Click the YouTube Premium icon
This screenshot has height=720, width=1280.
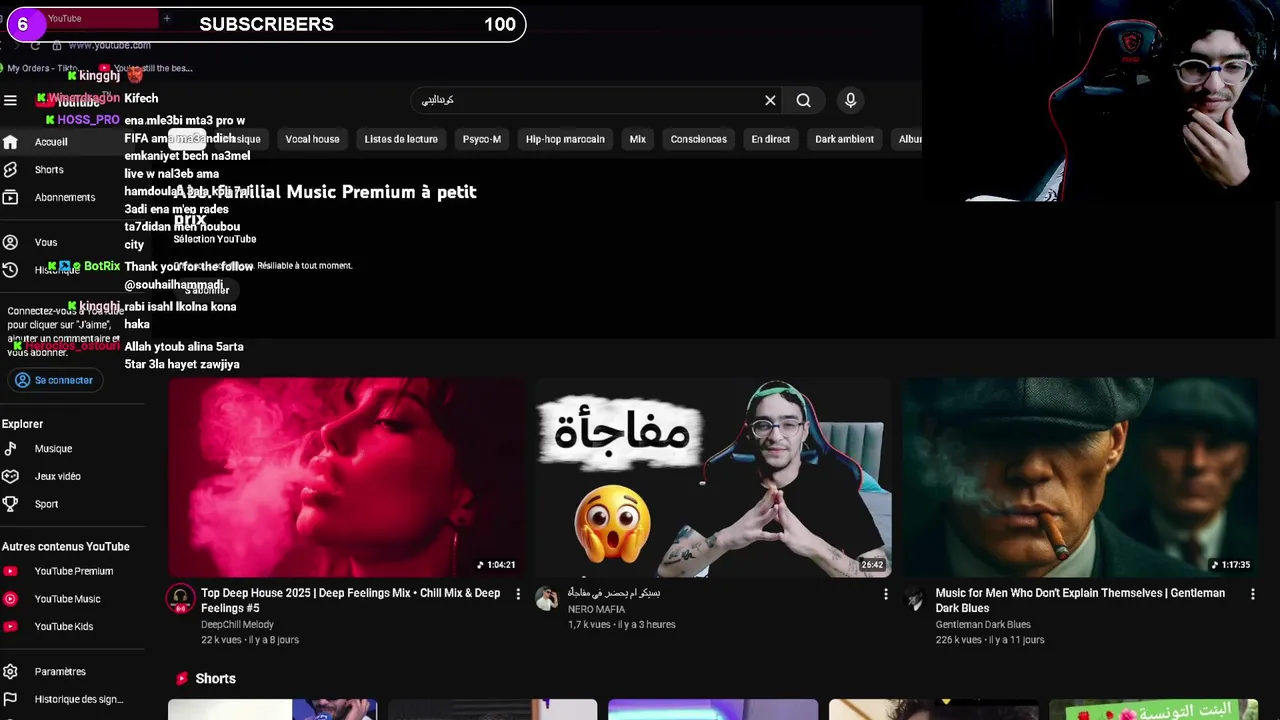[10, 571]
